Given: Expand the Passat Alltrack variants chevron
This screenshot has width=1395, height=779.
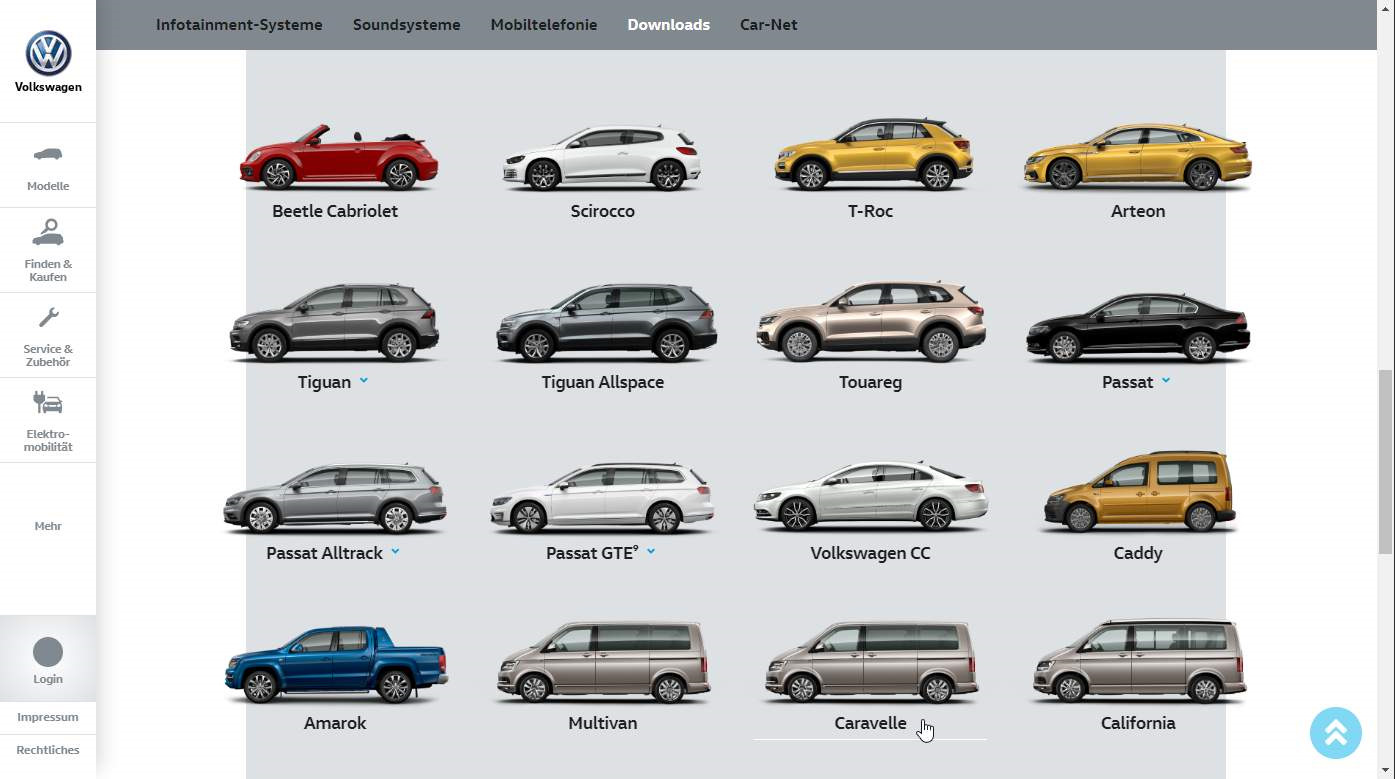Looking at the screenshot, I should (x=395, y=551).
